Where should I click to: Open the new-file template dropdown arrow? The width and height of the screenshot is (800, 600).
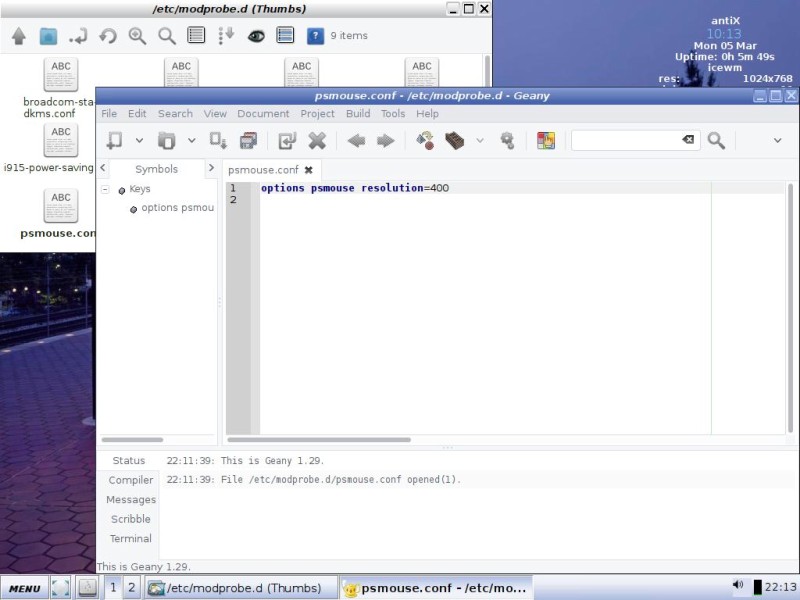139,140
